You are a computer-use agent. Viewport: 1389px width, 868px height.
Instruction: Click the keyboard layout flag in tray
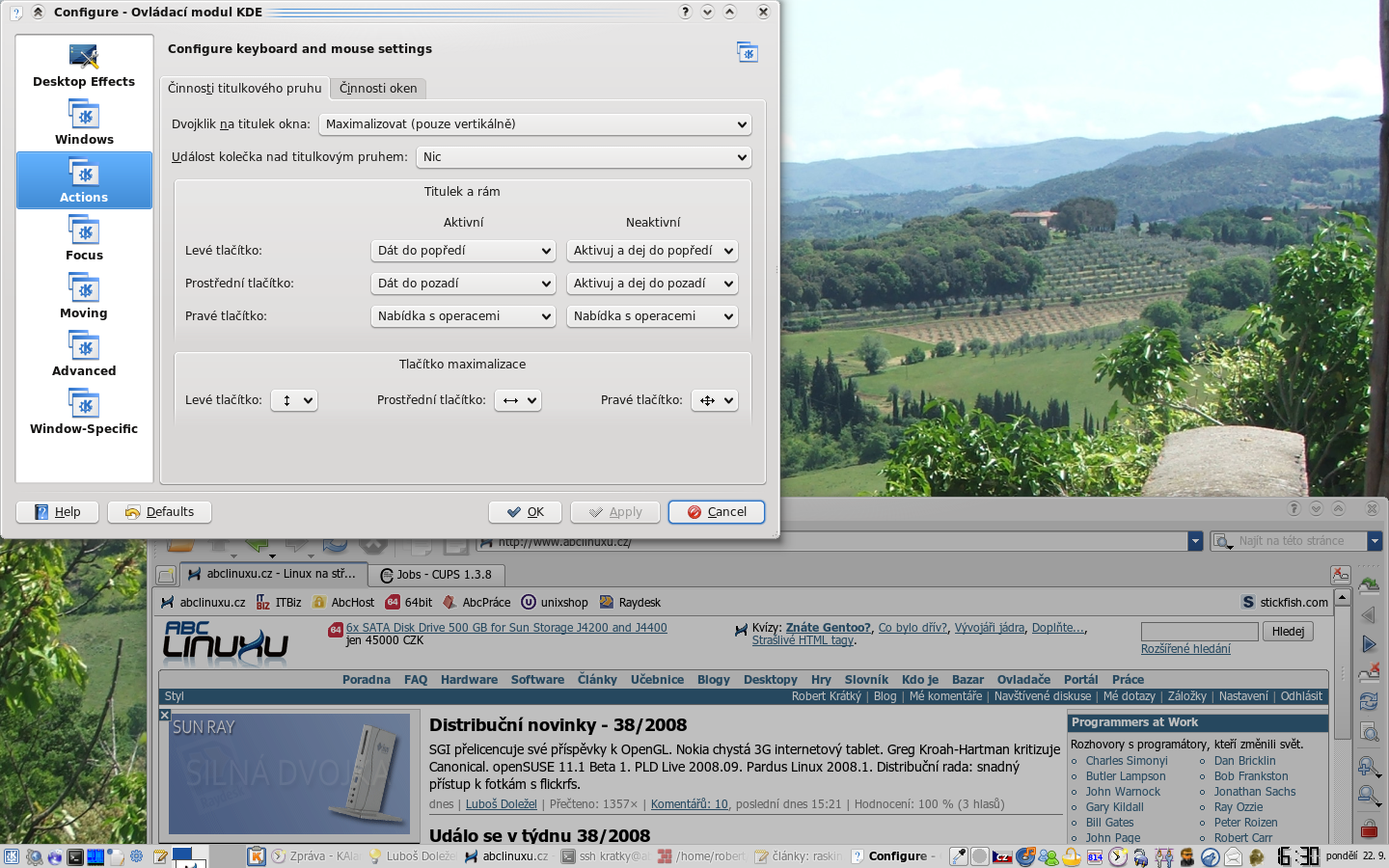[1003, 856]
